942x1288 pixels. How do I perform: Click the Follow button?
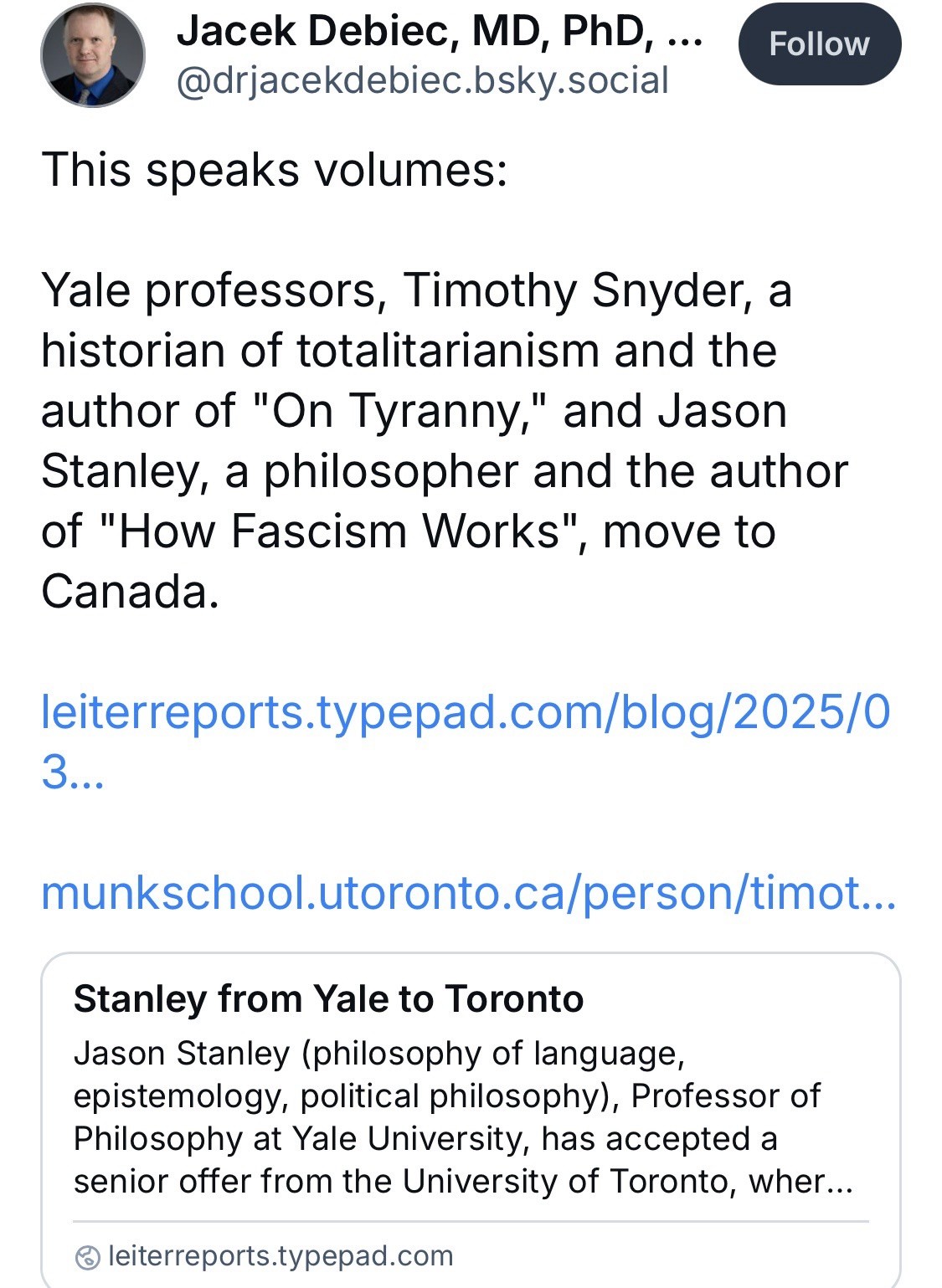[x=819, y=44]
